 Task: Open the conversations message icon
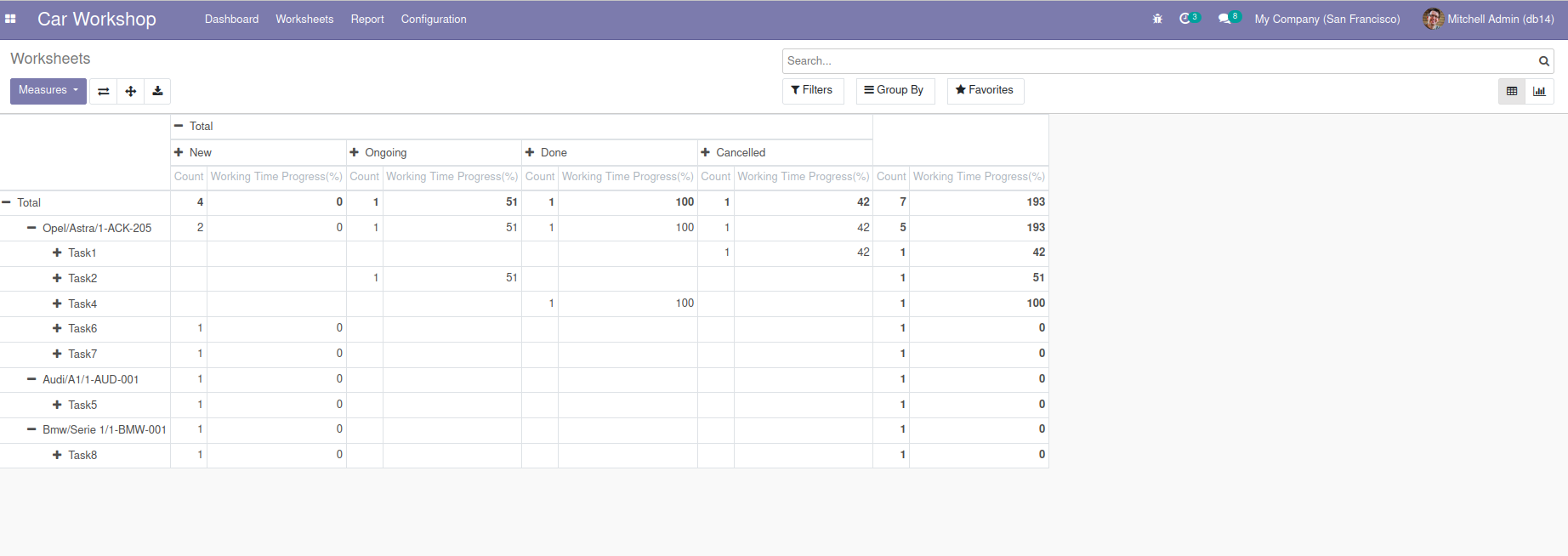(x=1224, y=19)
